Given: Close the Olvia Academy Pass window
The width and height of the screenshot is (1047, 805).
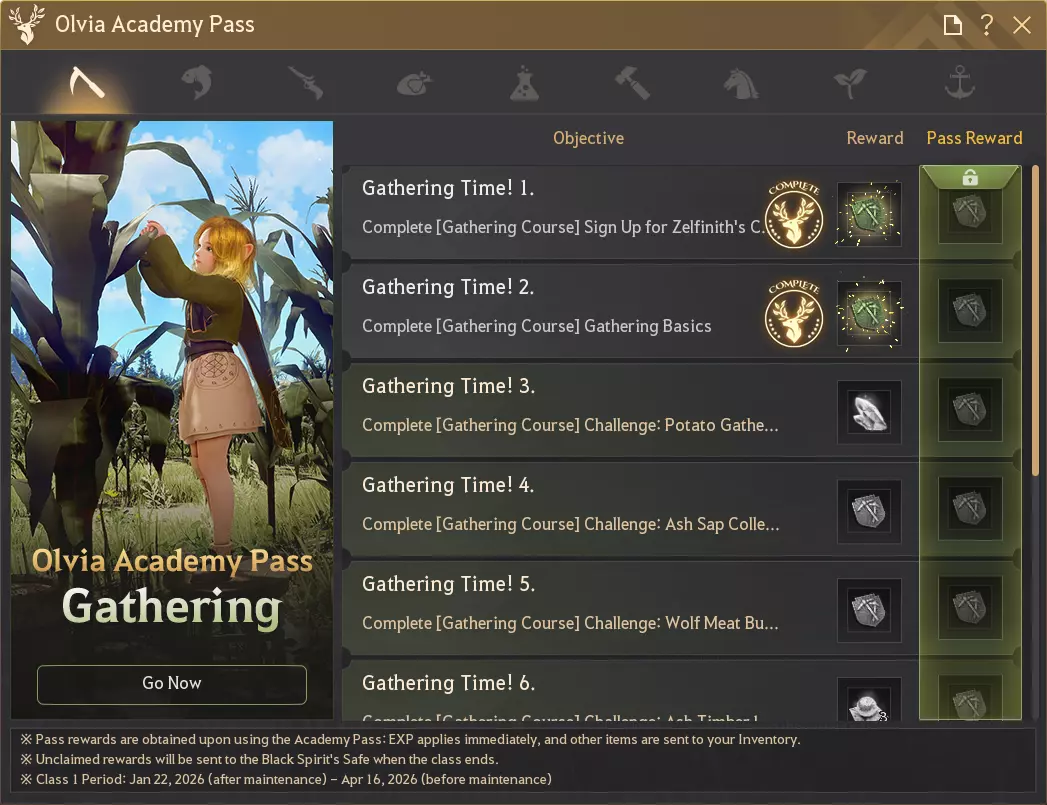Looking at the screenshot, I should (x=1022, y=25).
